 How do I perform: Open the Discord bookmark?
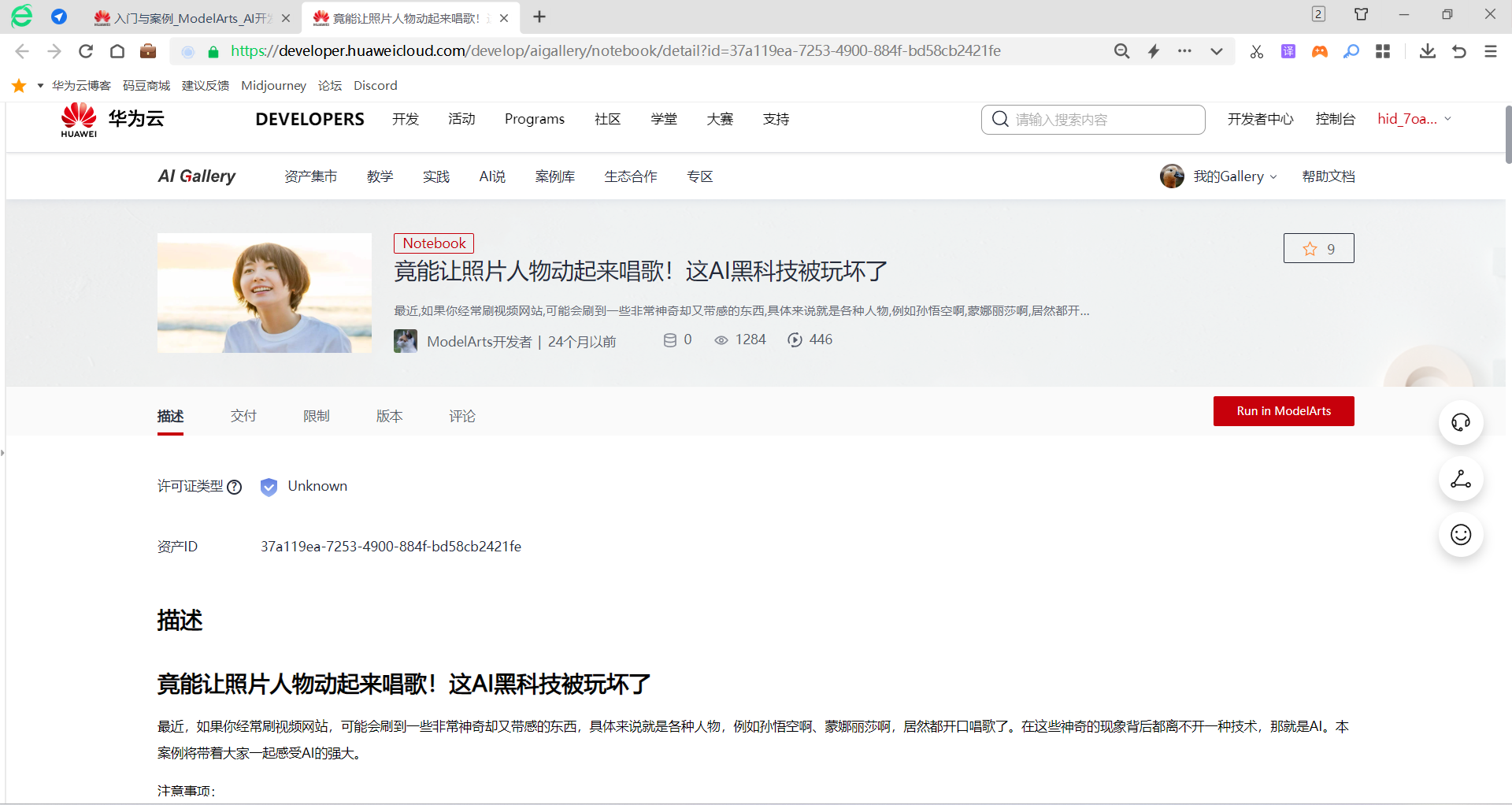point(376,86)
